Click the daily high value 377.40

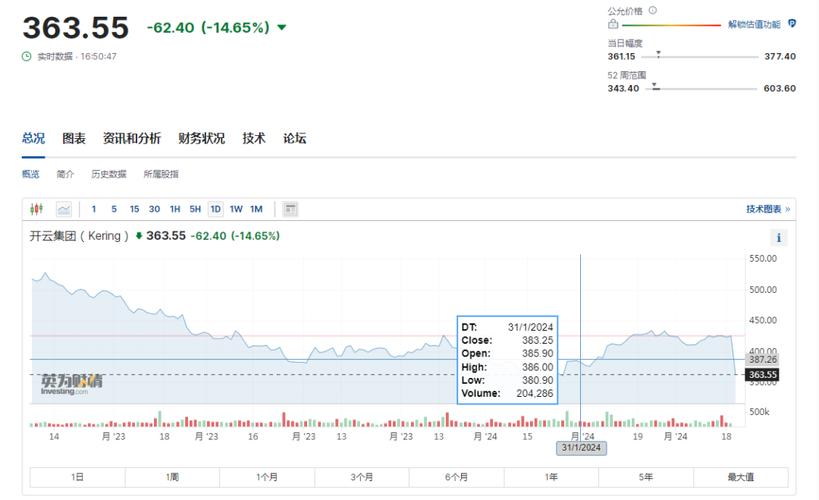click(x=780, y=56)
